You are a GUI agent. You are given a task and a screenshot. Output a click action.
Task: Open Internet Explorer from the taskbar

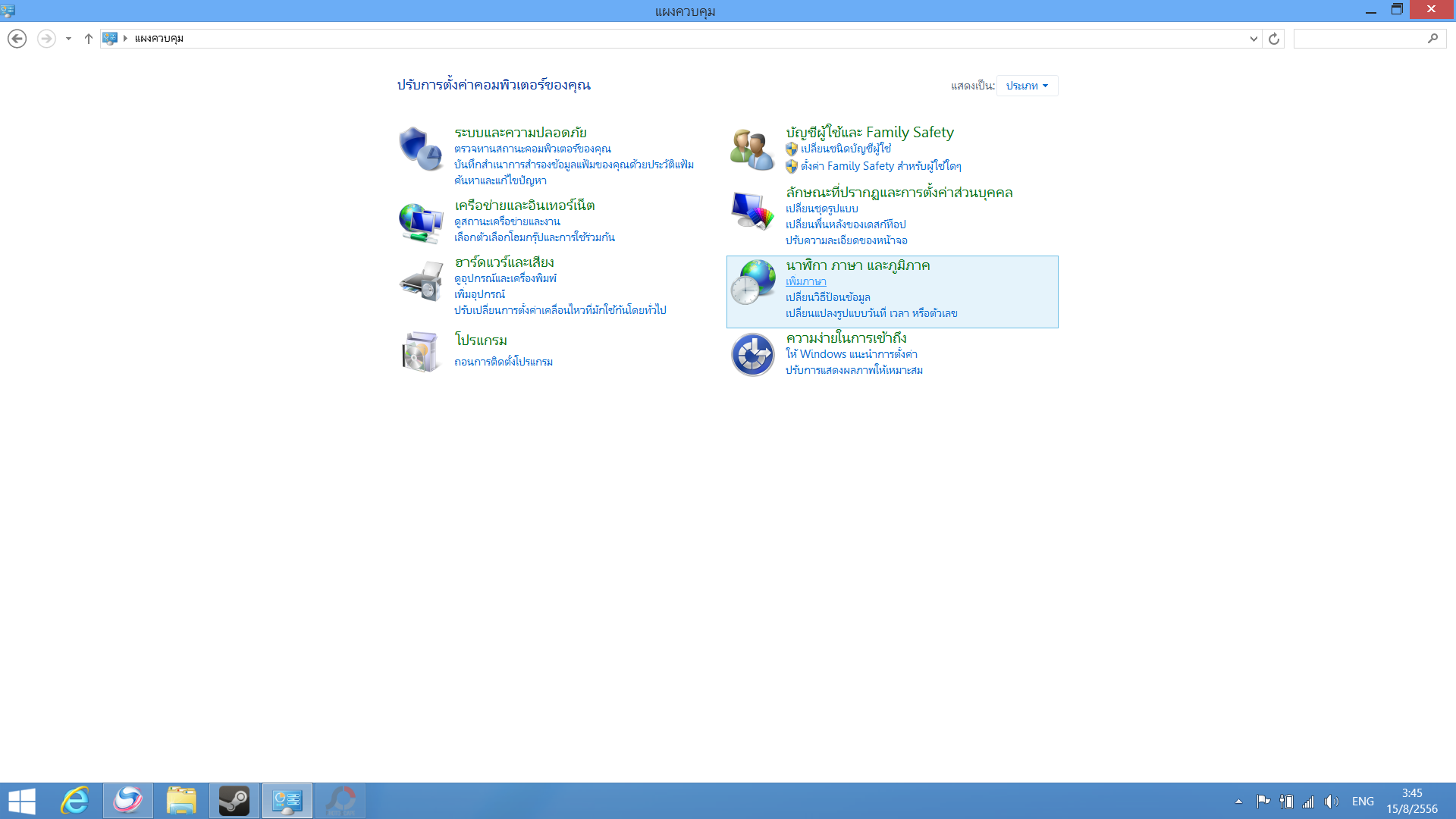(75, 801)
